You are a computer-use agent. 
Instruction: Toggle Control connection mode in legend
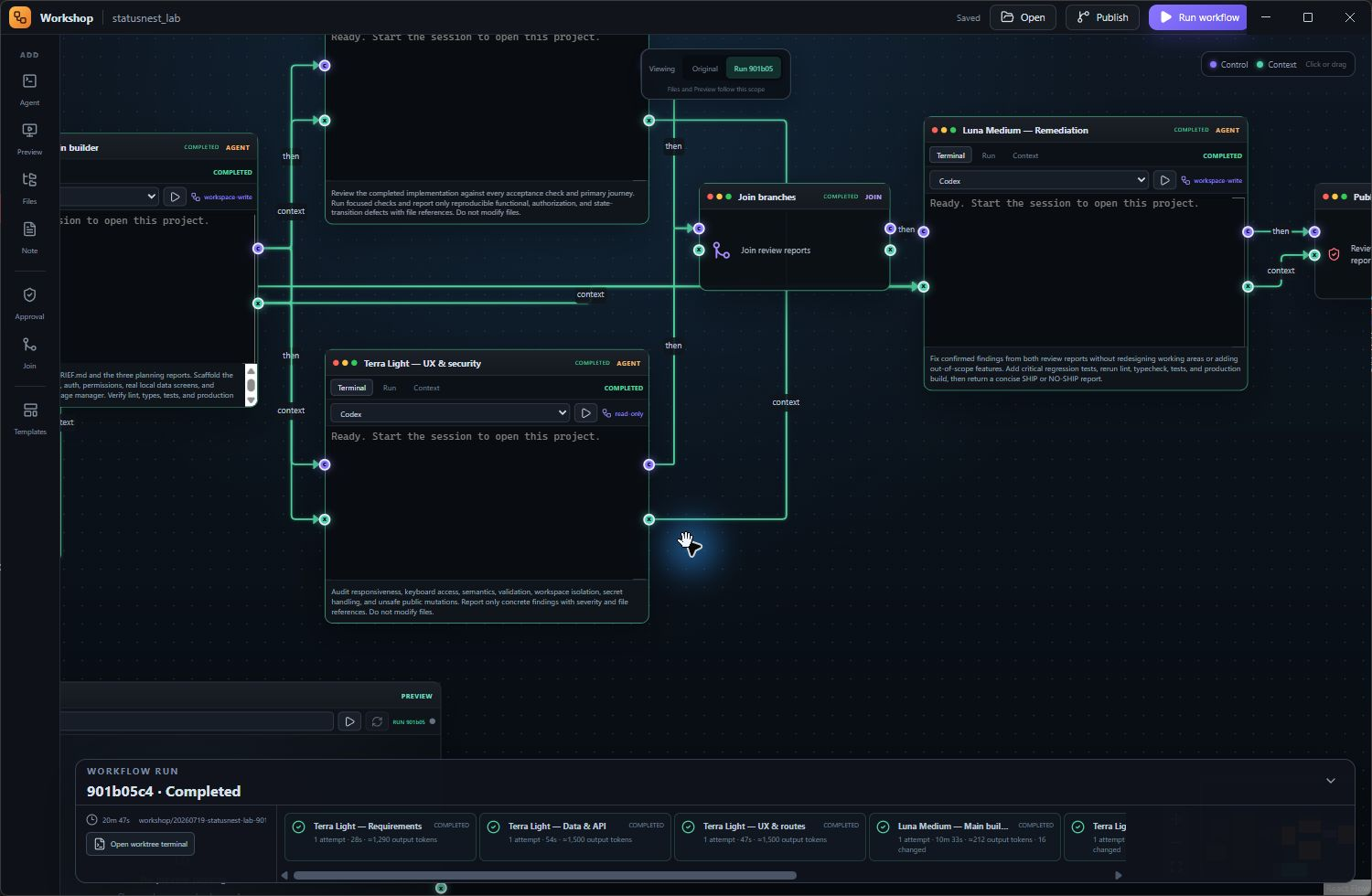pos(1228,64)
